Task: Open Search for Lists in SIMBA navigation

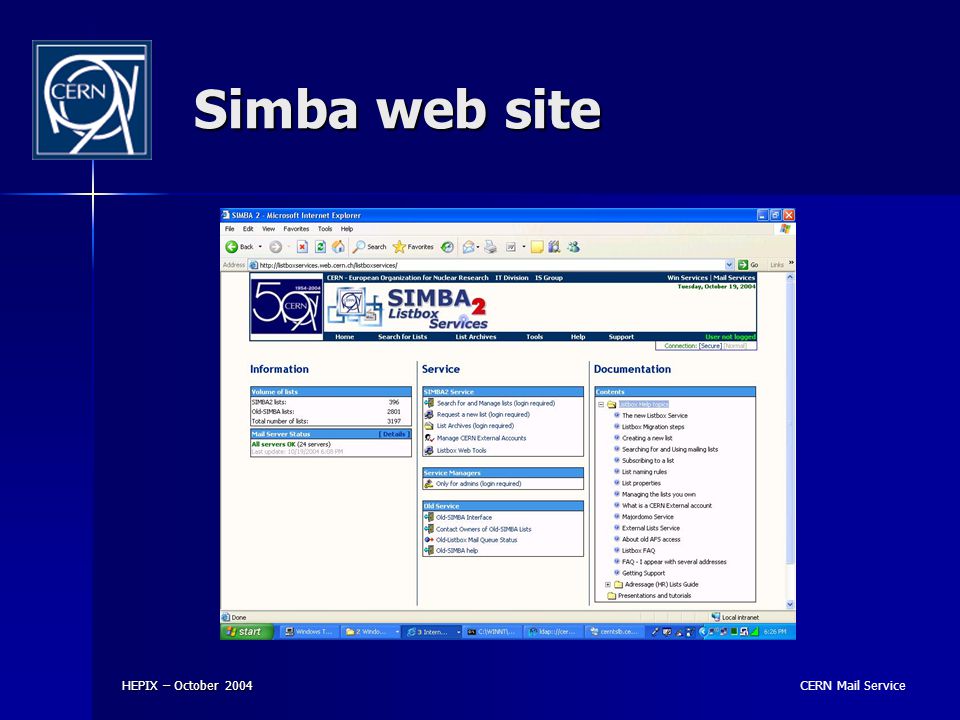Action: [x=402, y=337]
